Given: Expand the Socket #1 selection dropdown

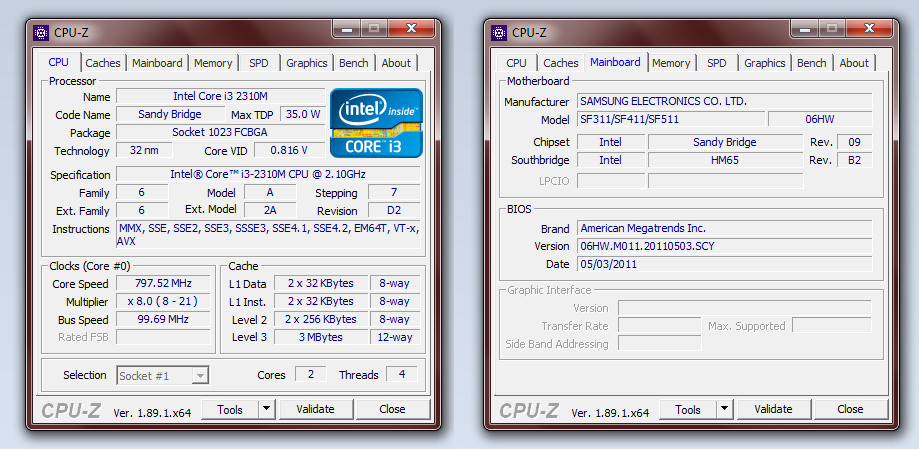Looking at the screenshot, I should tap(200, 376).
